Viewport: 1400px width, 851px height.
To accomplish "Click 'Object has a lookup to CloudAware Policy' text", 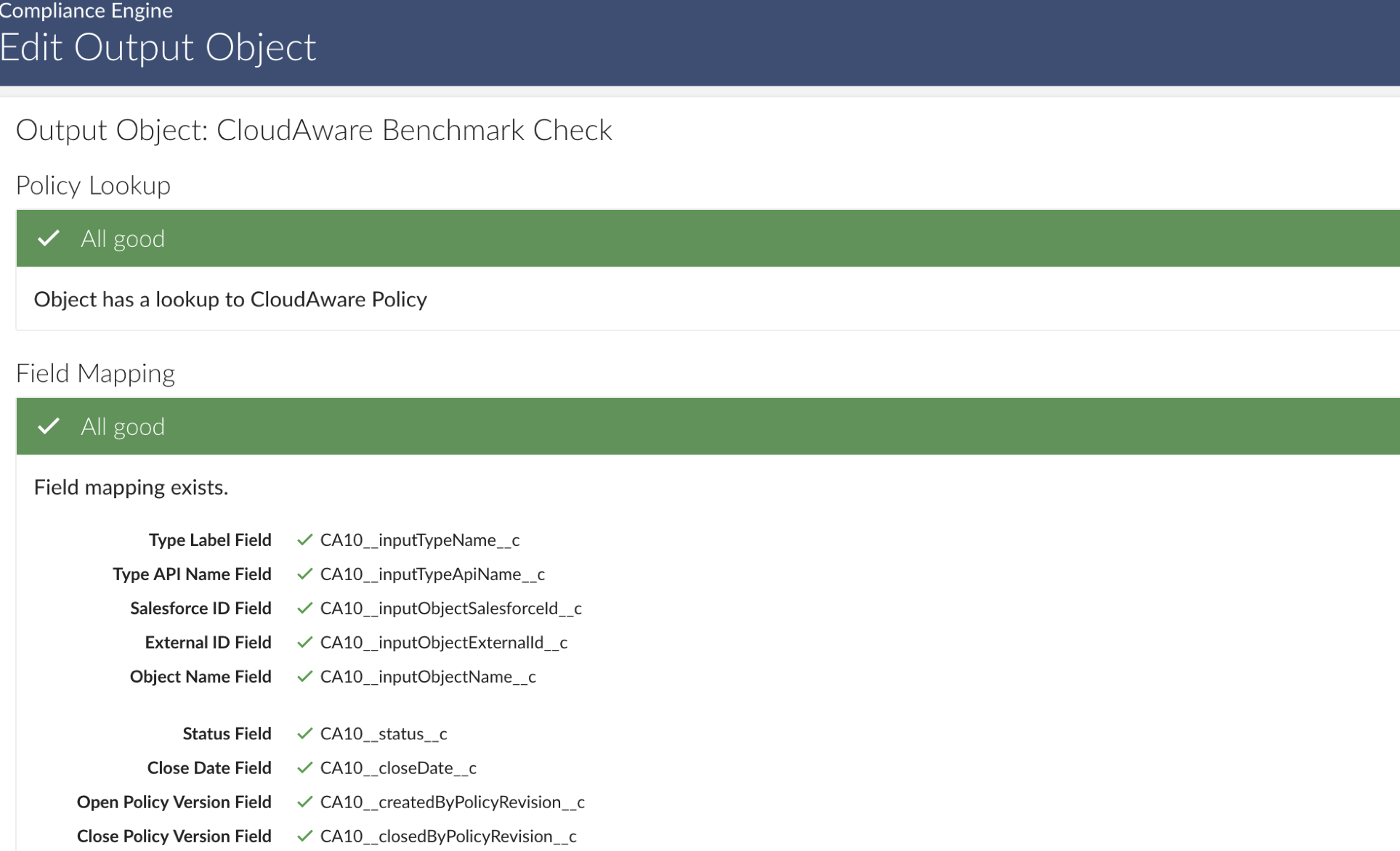I will 230,299.
